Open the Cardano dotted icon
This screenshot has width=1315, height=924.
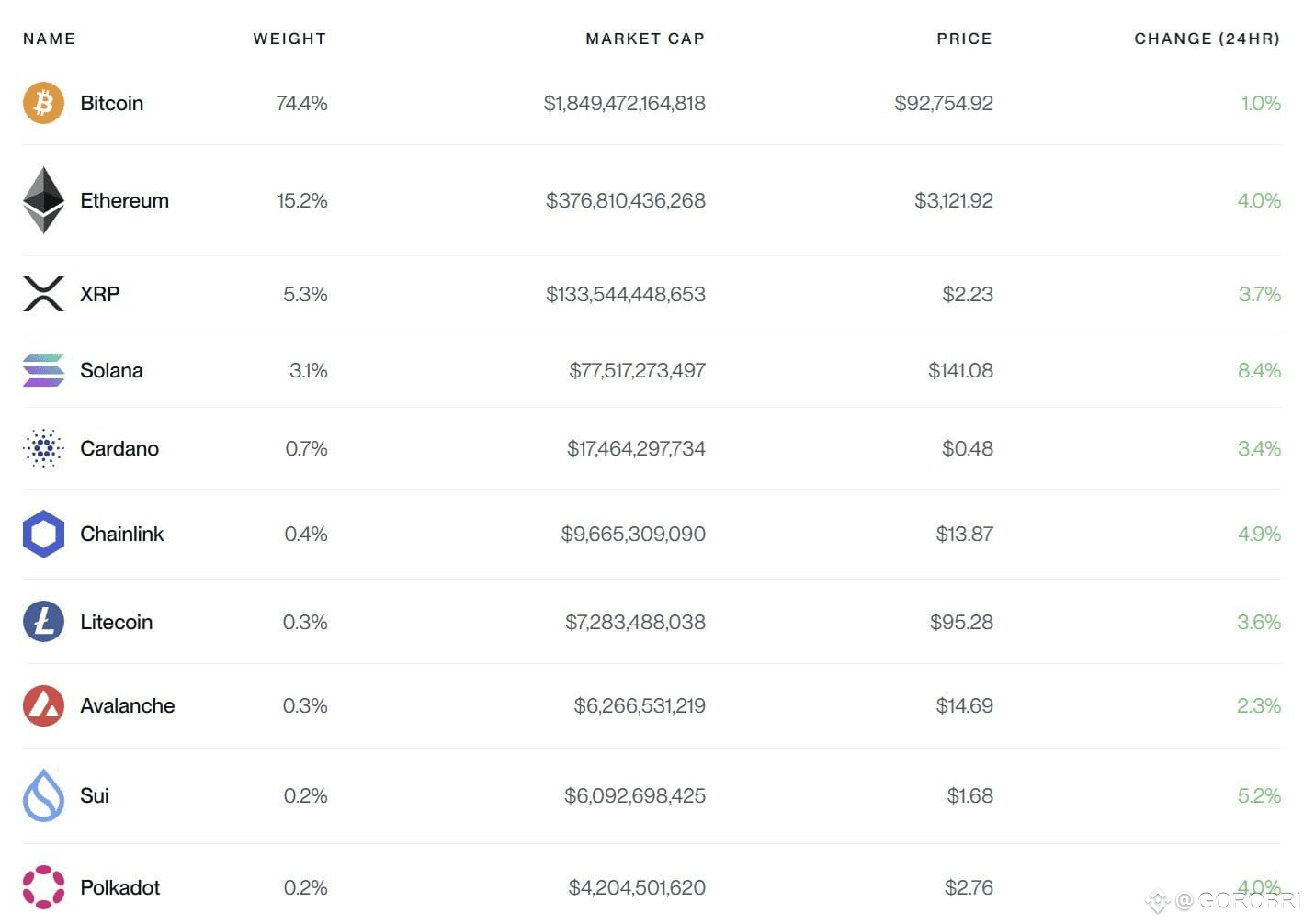[43, 448]
